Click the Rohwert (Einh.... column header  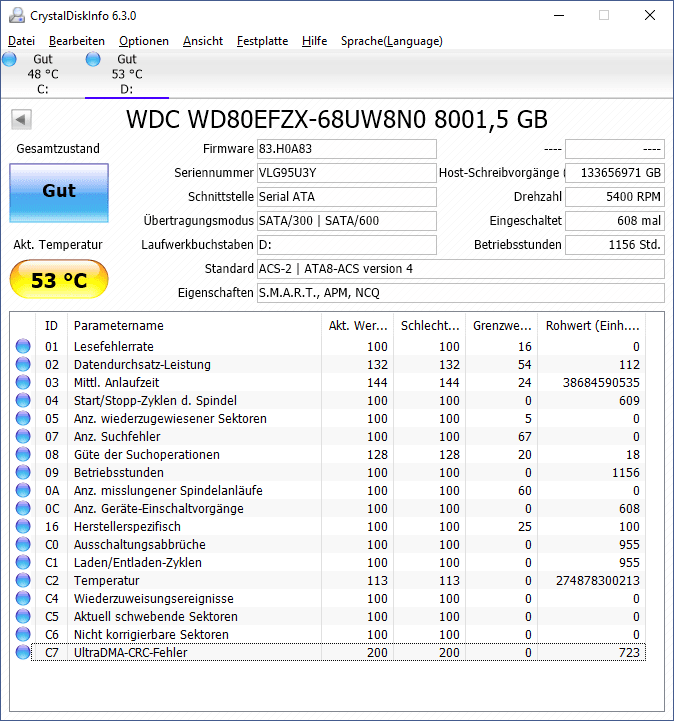pos(592,326)
